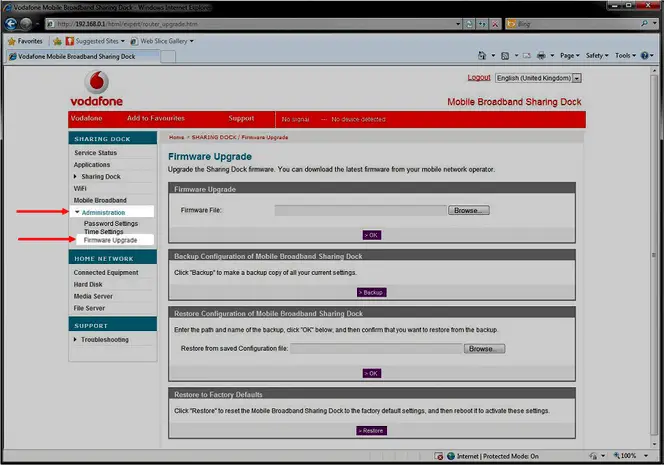The height and width of the screenshot is (465, 665).
Task: Select Firmware Upgrade in sidebar
Action: pyautogui.click(x=110, y=240)
